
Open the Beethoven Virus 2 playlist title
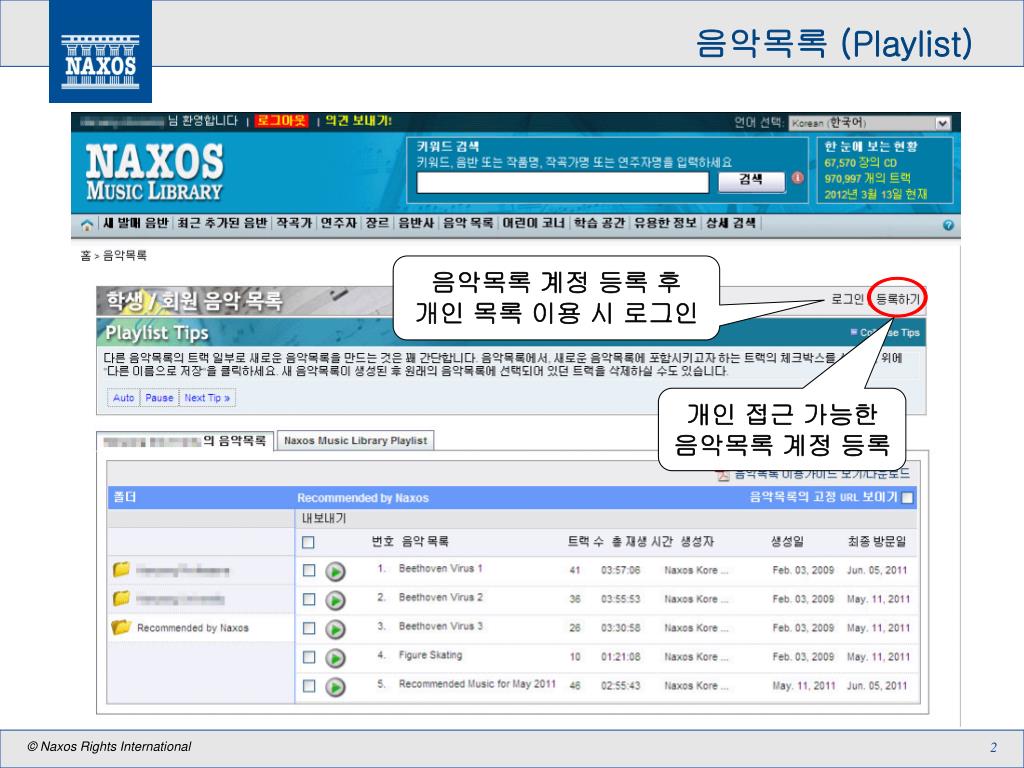pyautogui.click(x=440, y=598)
